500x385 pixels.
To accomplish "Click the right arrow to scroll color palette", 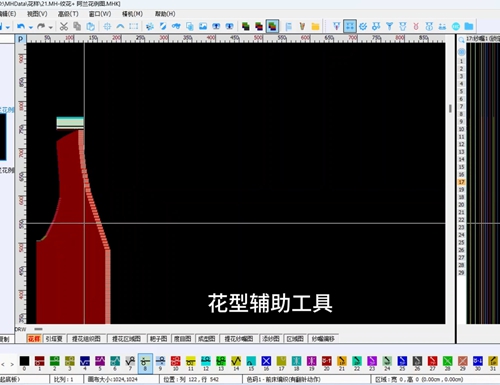I will coord(12,364).
